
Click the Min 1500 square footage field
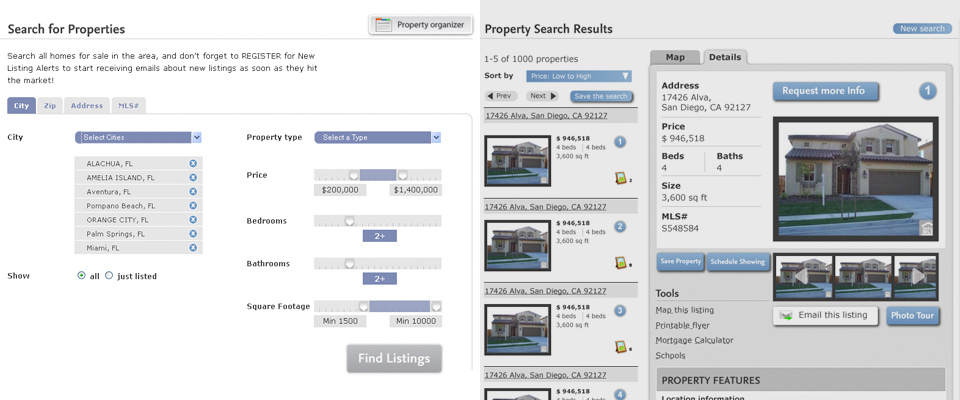click(x=340, y=321)
